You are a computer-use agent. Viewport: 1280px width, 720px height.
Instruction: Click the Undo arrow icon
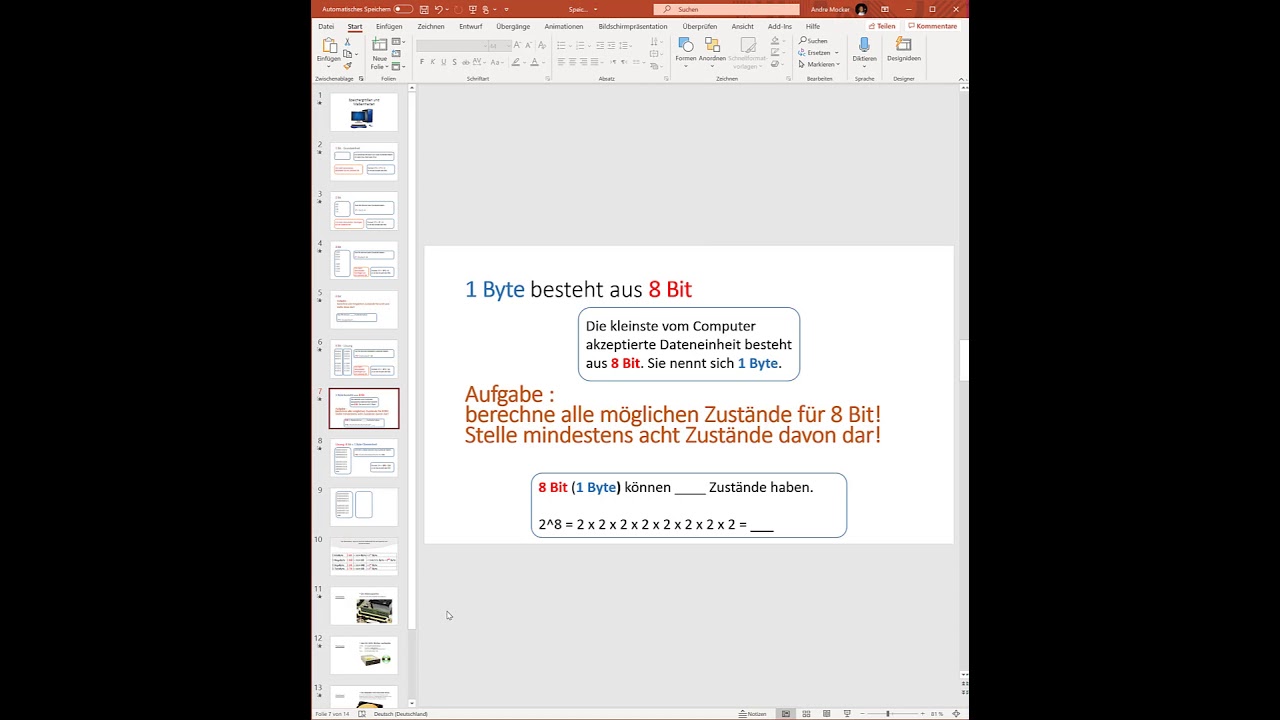(x=438, y=9)
